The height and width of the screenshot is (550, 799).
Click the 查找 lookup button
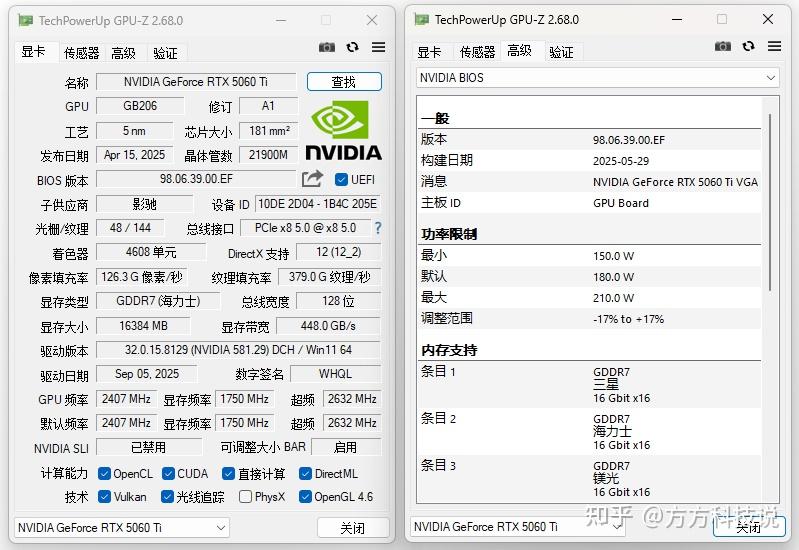tap(344, 82)
